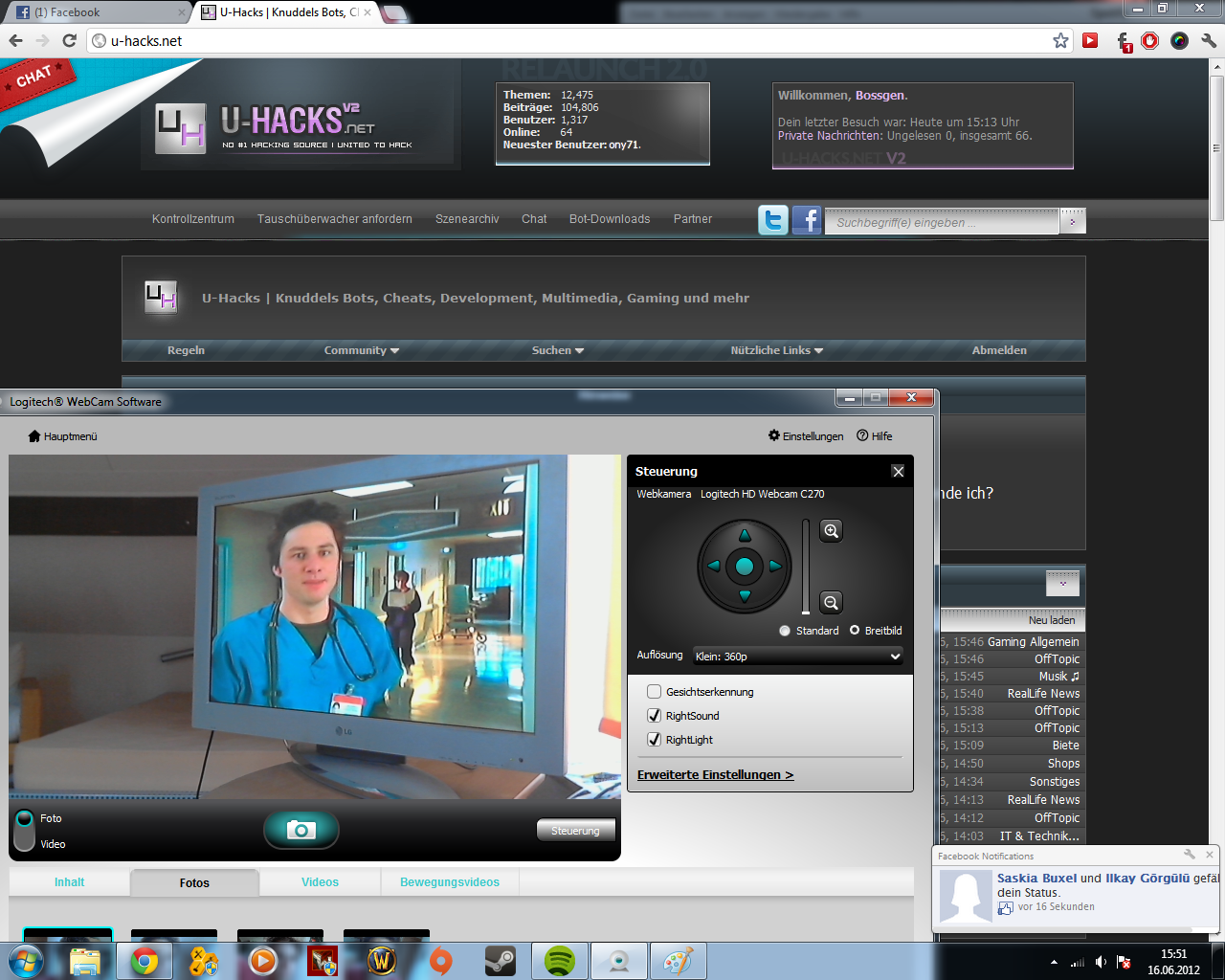
Task: Click the Facebook icon next to search box
Action: [807, 220]
